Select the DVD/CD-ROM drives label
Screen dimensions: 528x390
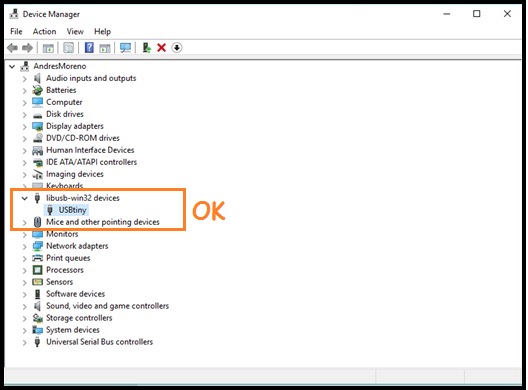(x=83, y=138)
